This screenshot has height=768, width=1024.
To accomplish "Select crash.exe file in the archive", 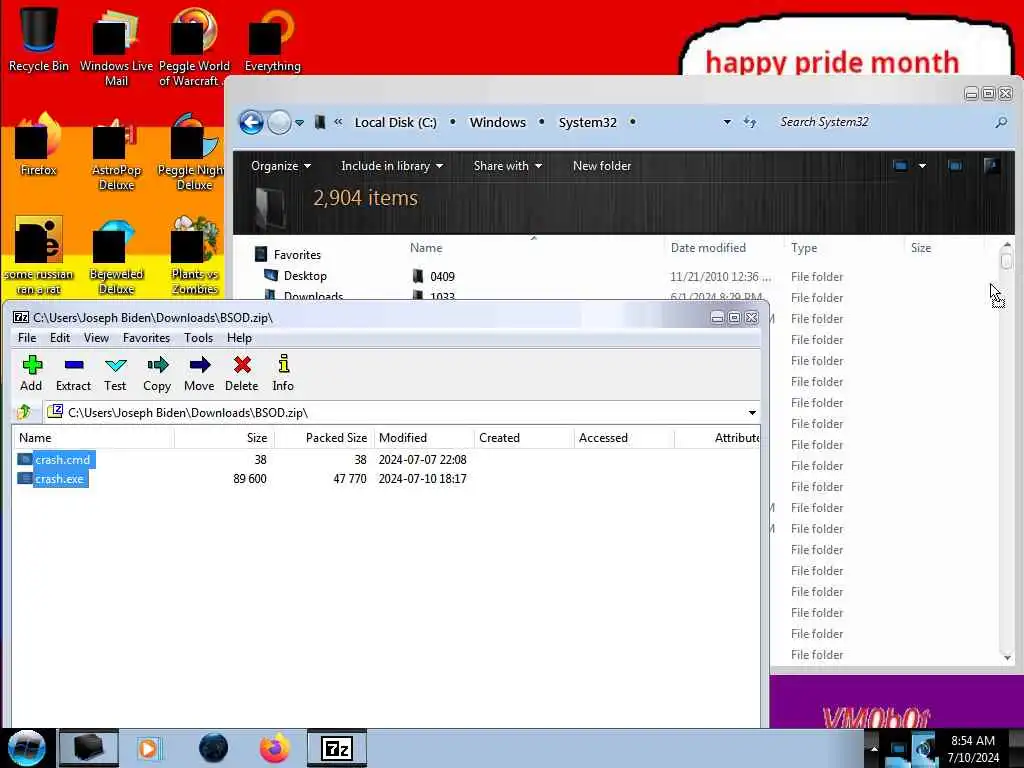I will 52,479.
